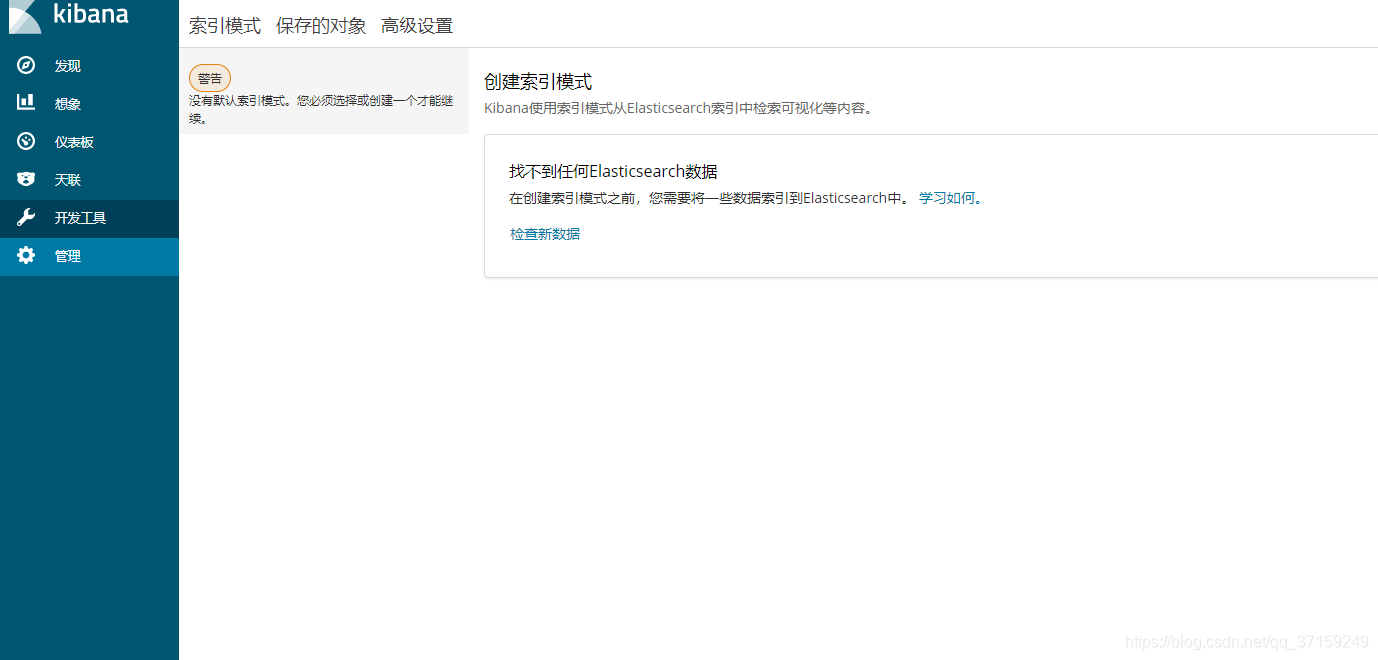The width and height of the screenshot is (1378, 660).
Task: Click the bar chart icon for 想象
Action: [x=26, y=103]
